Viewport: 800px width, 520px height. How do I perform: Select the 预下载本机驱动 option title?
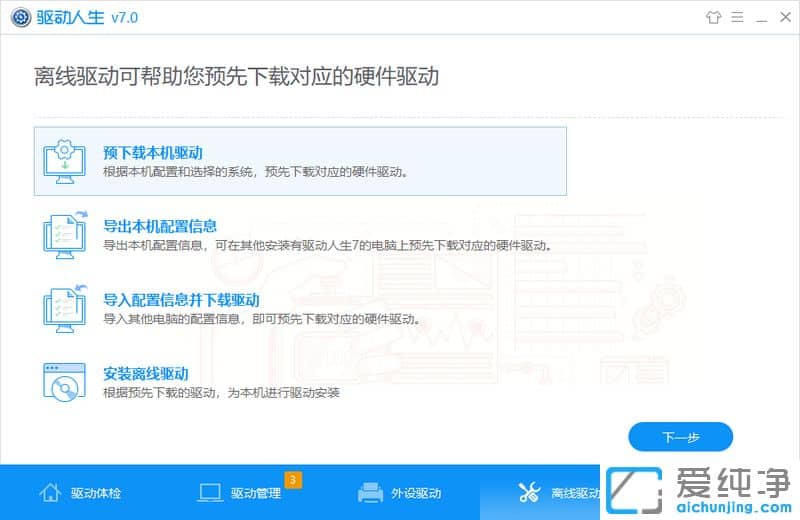point(153,153)
